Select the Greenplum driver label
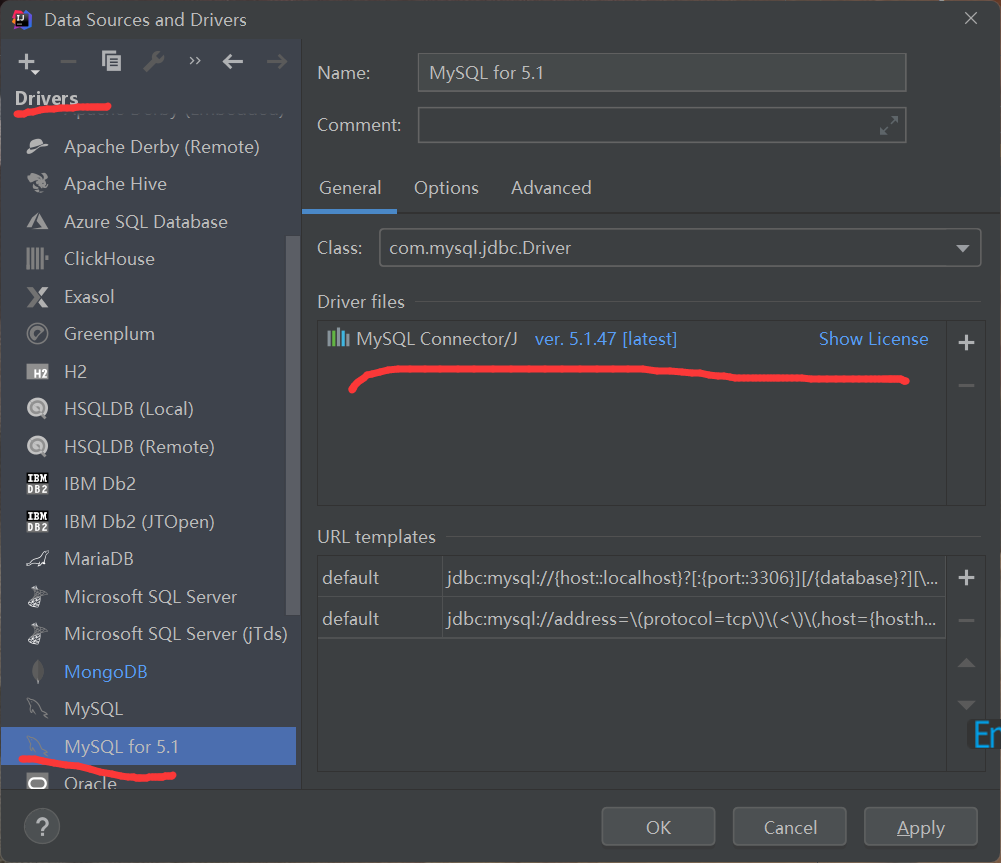The width and height of the screenshot is (1001, 863). pos(109,334)
